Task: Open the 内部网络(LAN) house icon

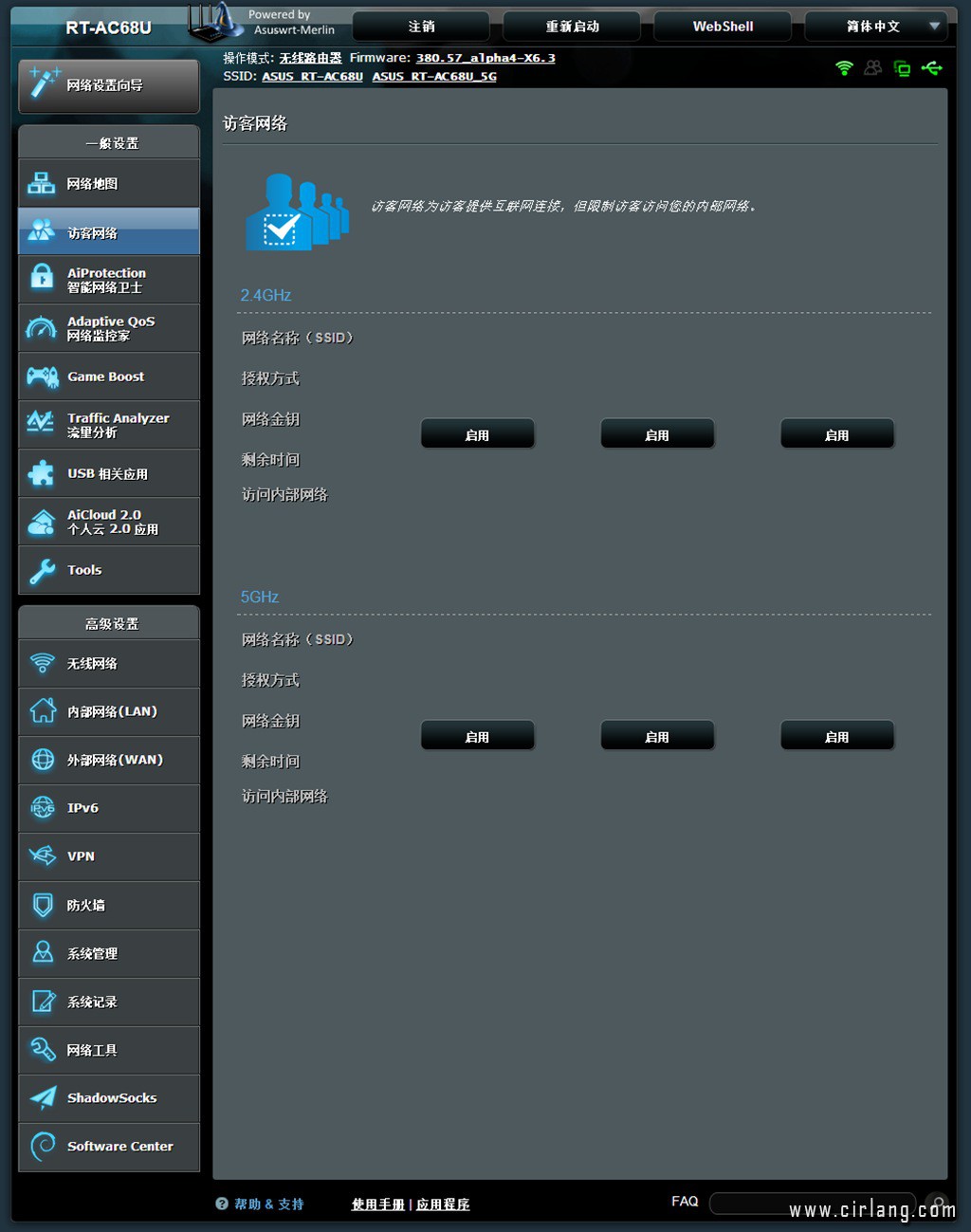Action: click(x=43, y=710)
